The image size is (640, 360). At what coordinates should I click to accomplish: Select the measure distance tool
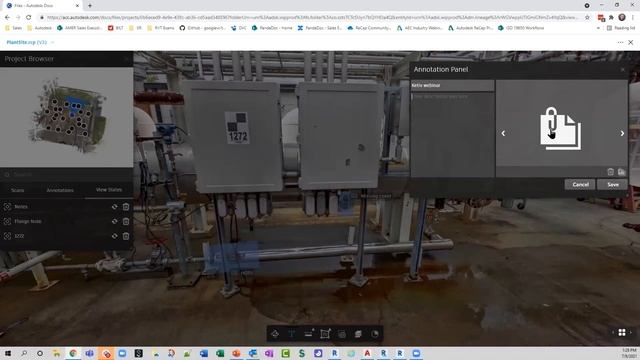coord(309,334)
